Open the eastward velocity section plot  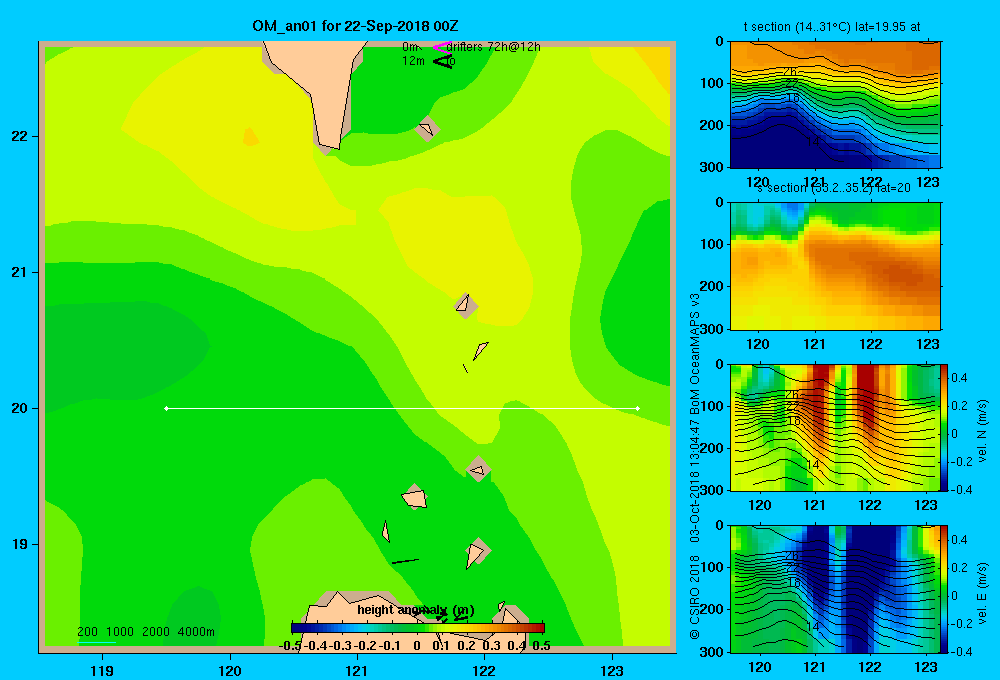click(835, 589)
